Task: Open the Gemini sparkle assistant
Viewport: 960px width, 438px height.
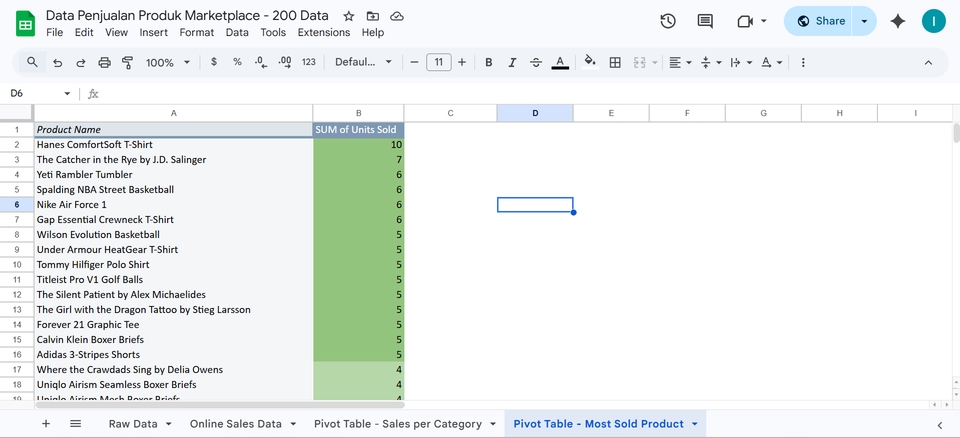Action: (898, 21)
